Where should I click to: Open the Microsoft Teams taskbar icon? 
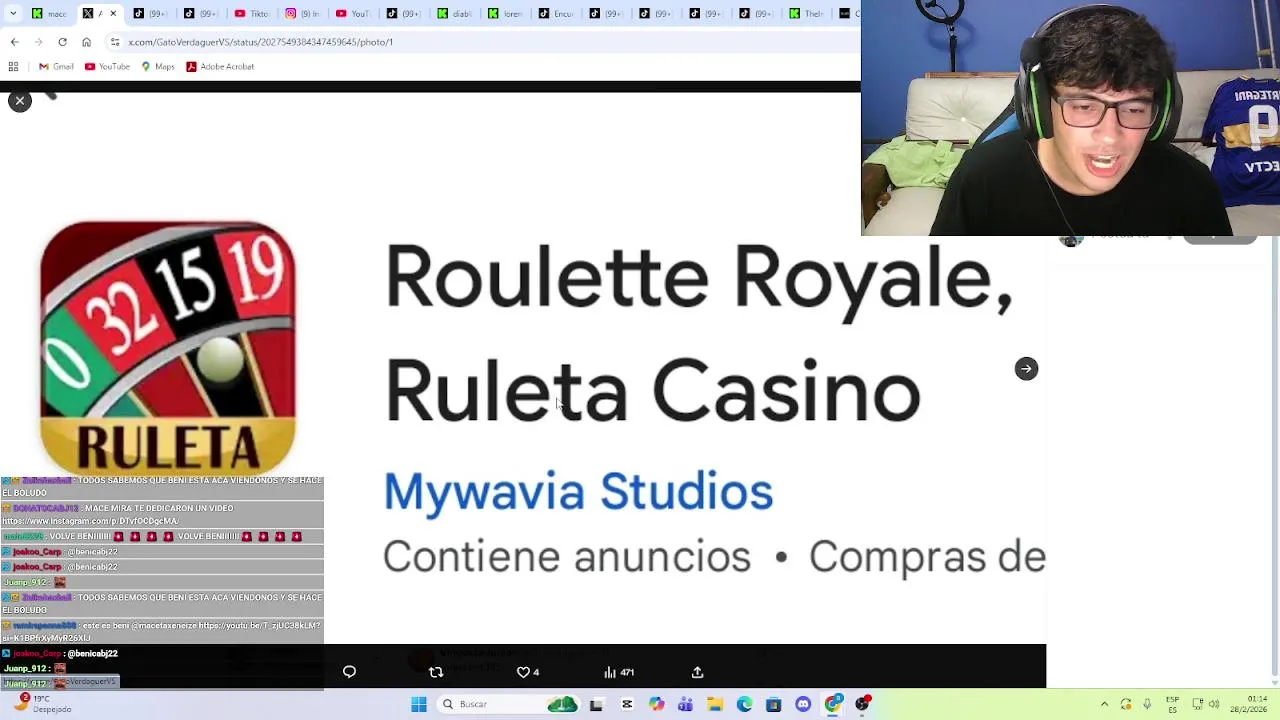click(x=685, y=704)
